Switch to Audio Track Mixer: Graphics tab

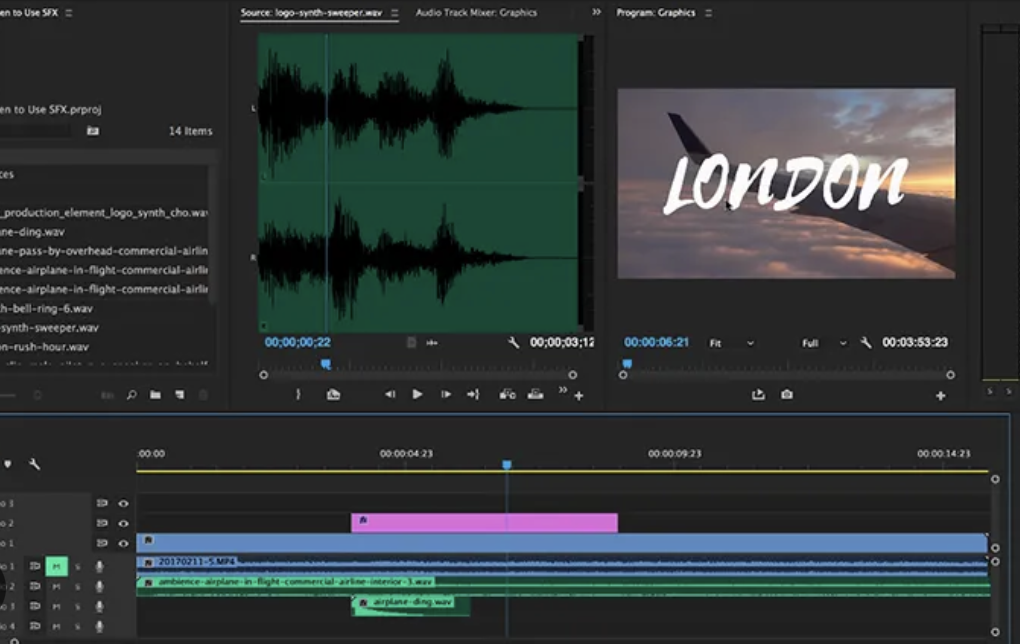coord(476,12)
